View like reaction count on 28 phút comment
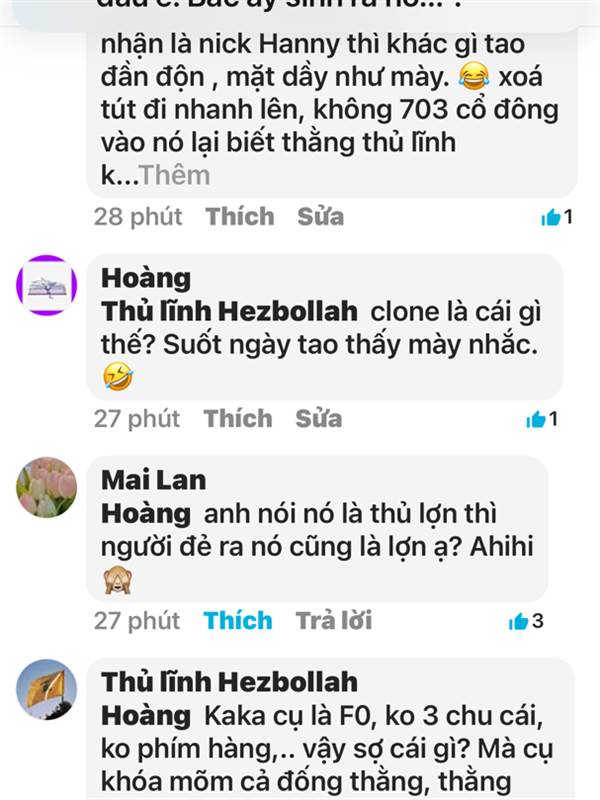The image size is (600, 800). coord(557,217)
